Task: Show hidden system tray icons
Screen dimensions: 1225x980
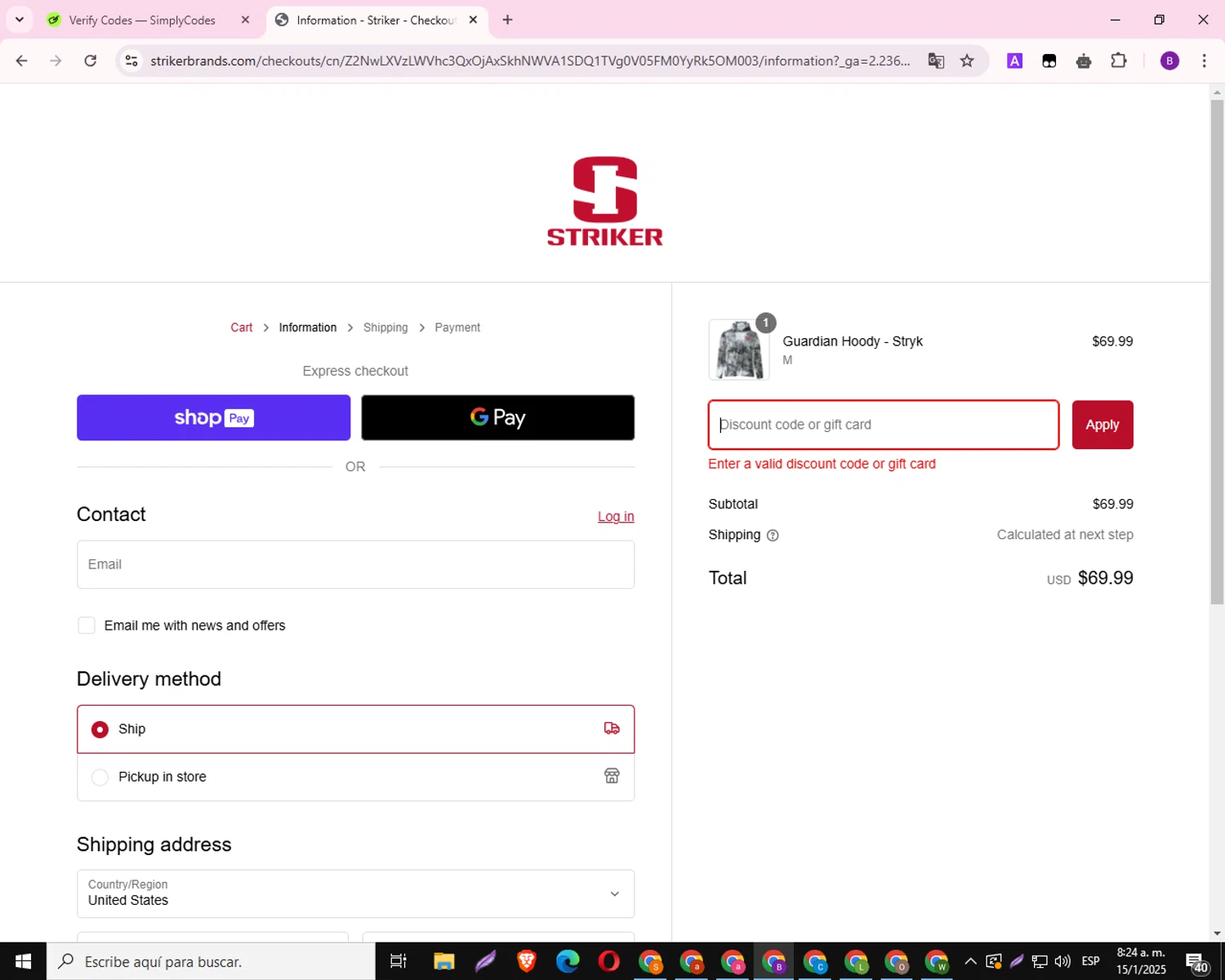Action: click(970, 961)
